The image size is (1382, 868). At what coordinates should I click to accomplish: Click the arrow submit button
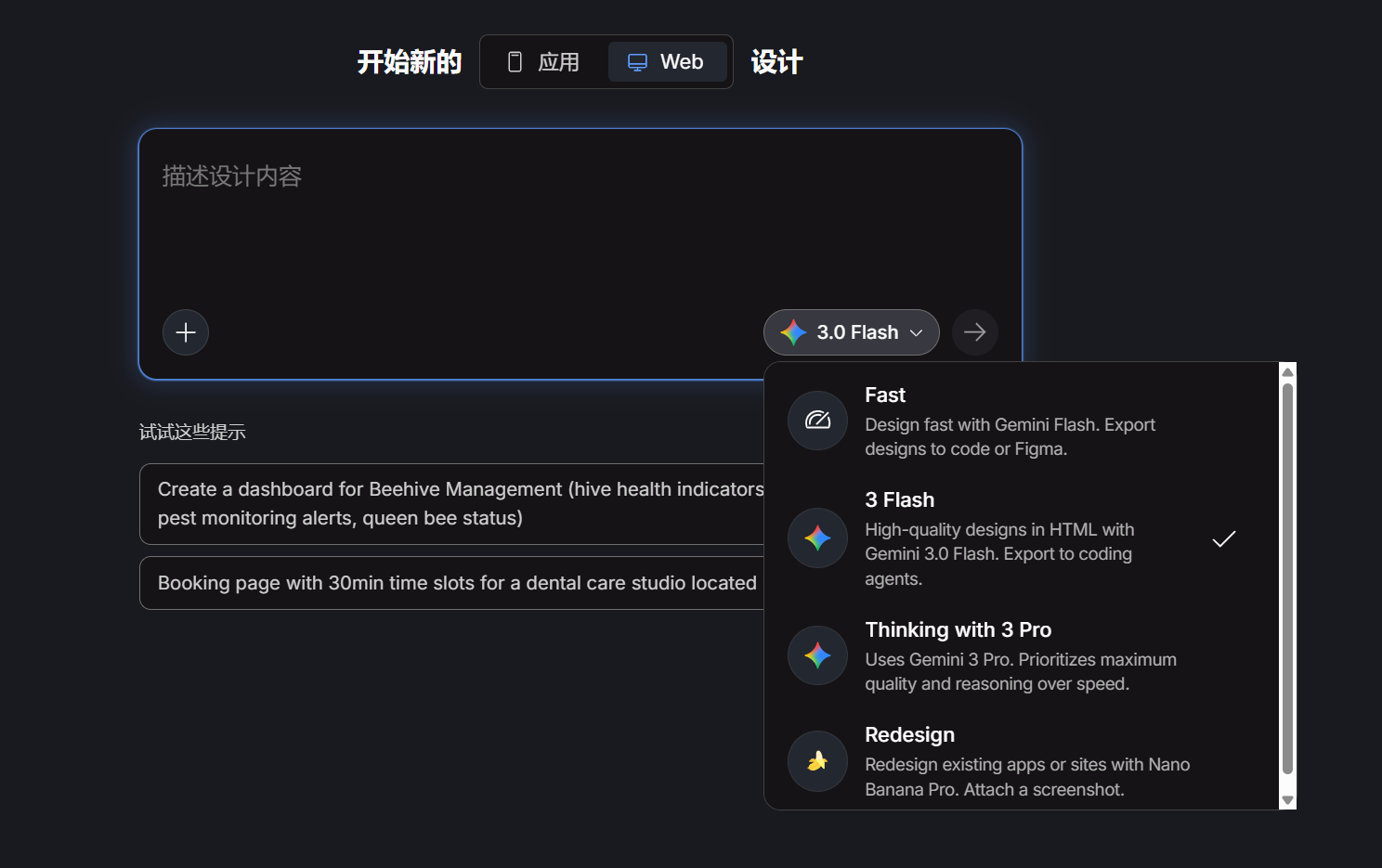[x=974, y=332]
